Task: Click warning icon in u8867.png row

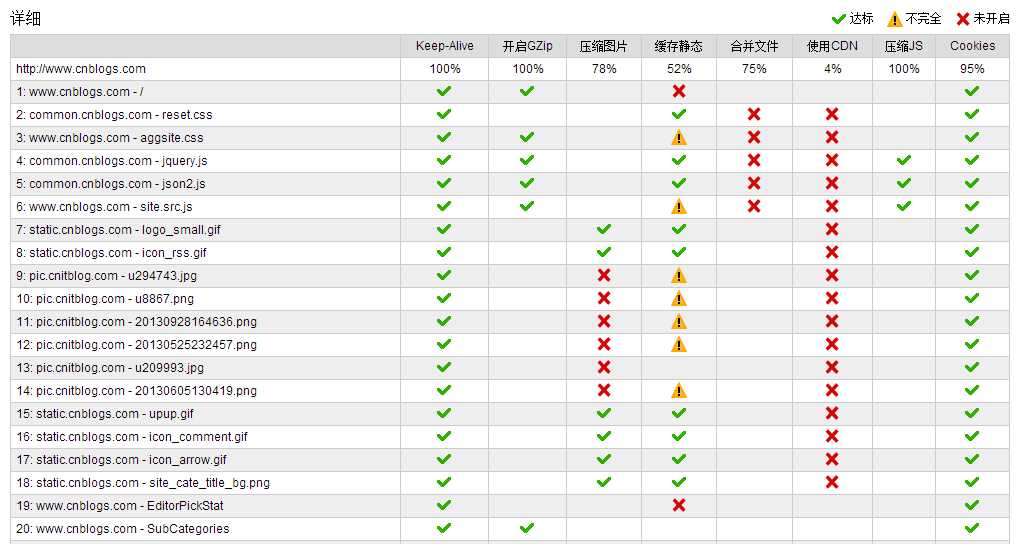Action: 679,298
